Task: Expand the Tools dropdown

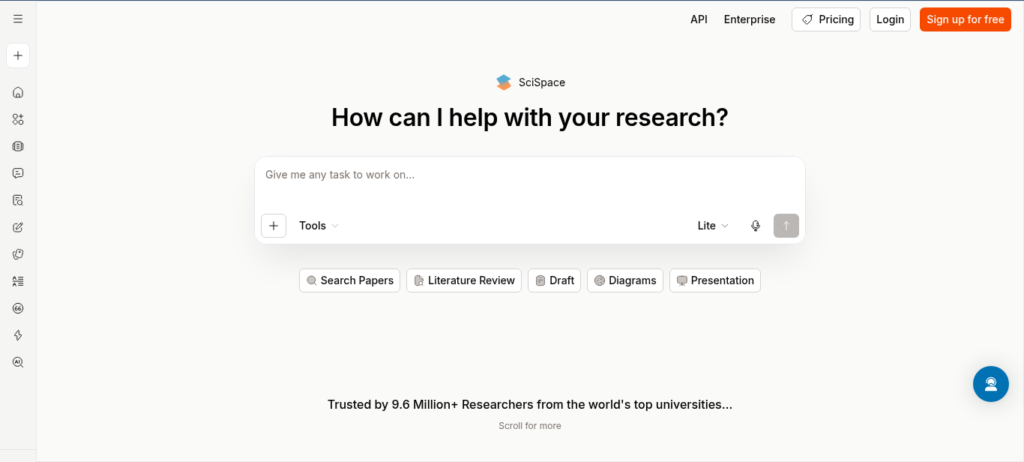Action: [319, 225]
